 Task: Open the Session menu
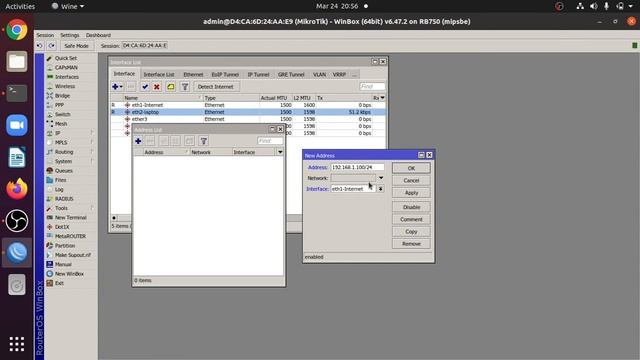tap(45, 36)
